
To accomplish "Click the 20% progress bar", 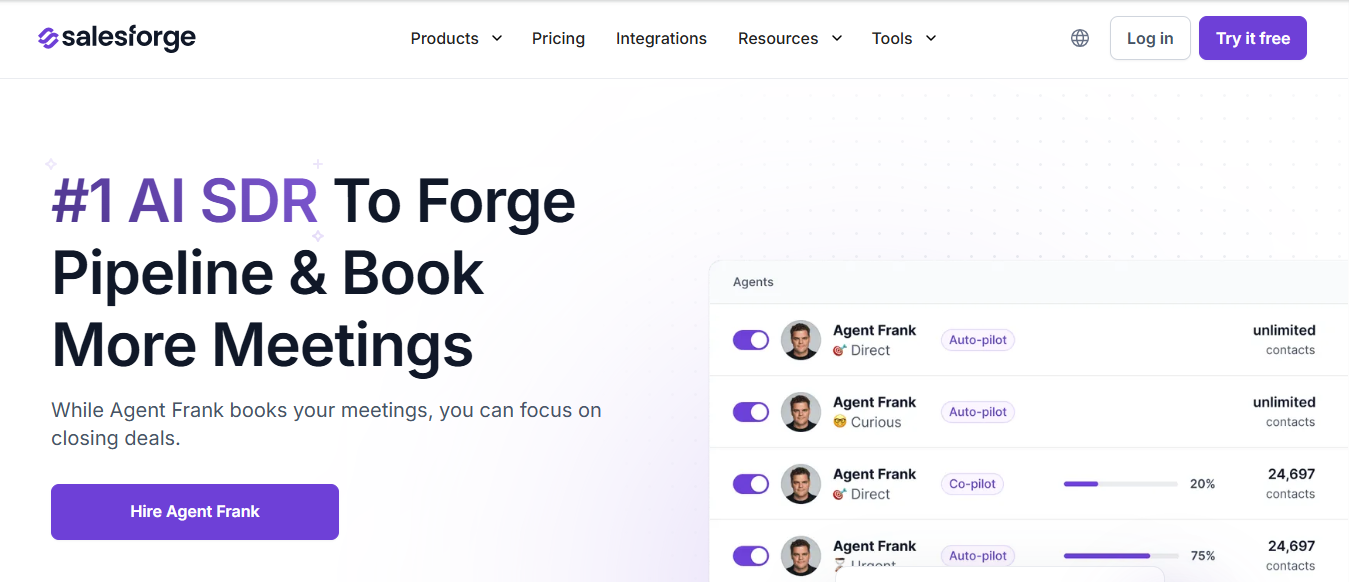I will pyautogui.click(x=1121, y=484).
